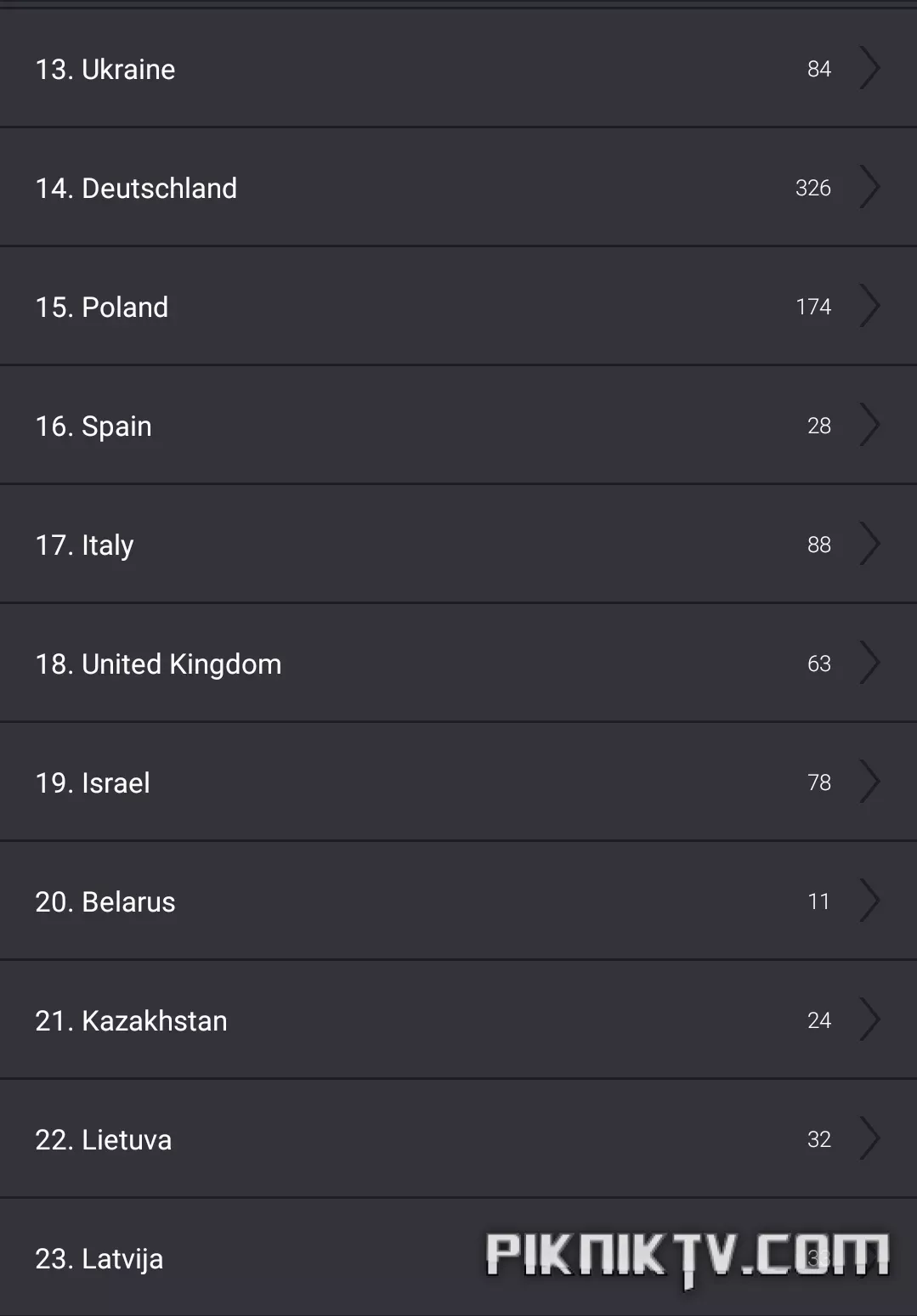Image resolution: width=917 pixels, height=1316 pixels.
Task: Select 21. Kazakhstan in the list
Action: coord(458,1019)
